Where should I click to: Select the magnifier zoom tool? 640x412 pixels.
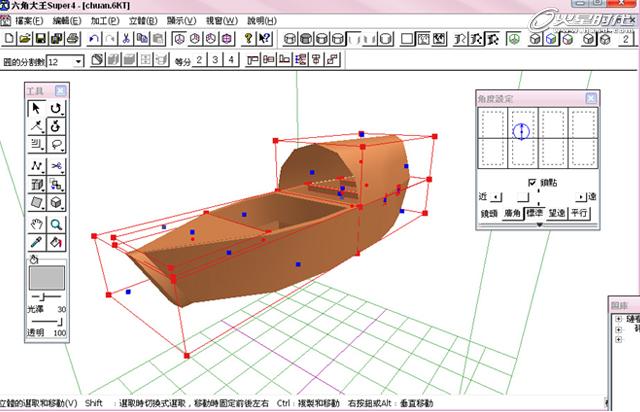click(x=56, y=224)
